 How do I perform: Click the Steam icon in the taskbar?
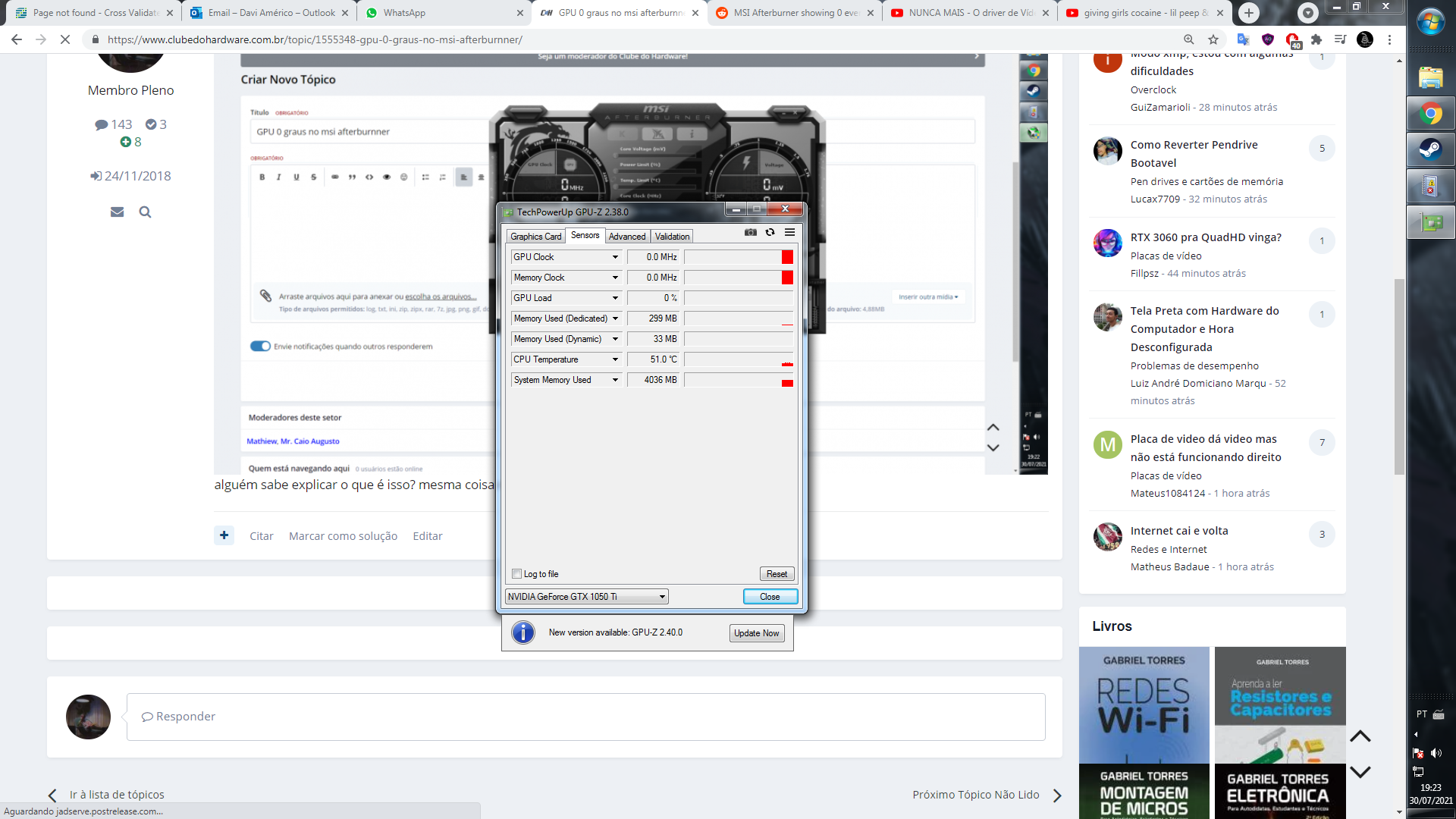(x=1431, y=149)
